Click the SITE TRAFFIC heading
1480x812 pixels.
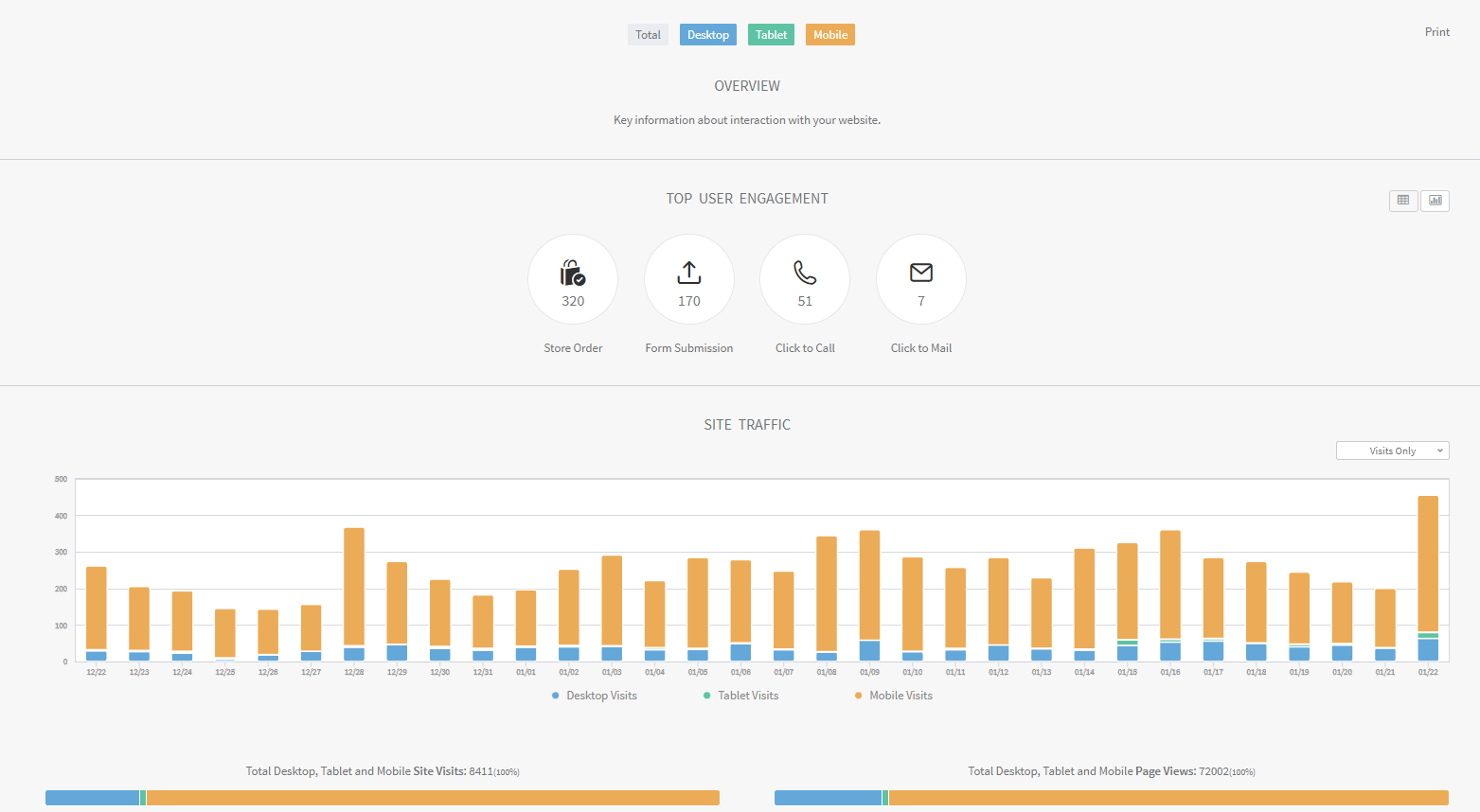coord(747,425)
